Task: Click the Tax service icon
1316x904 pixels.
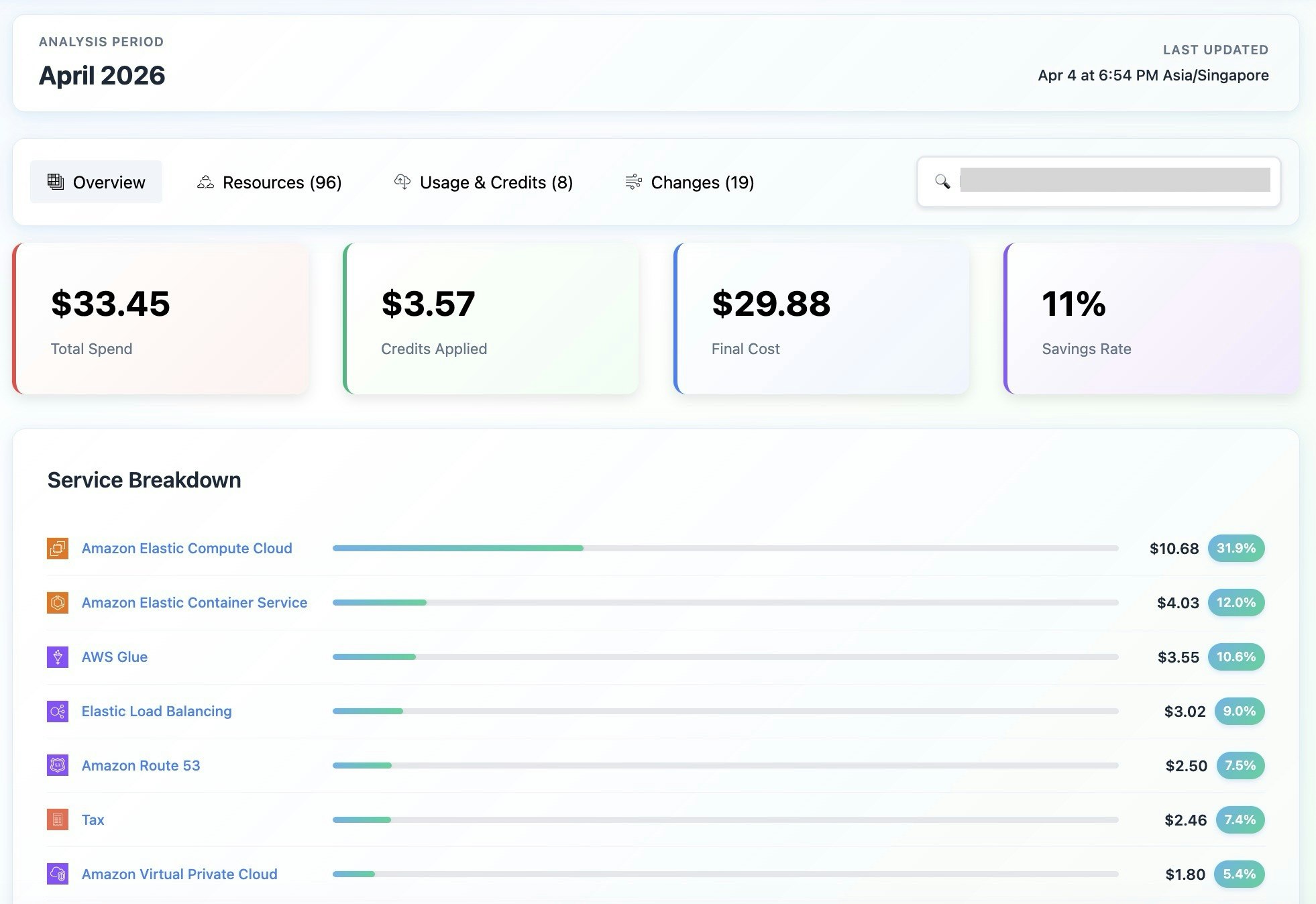Action: point(58,820)
